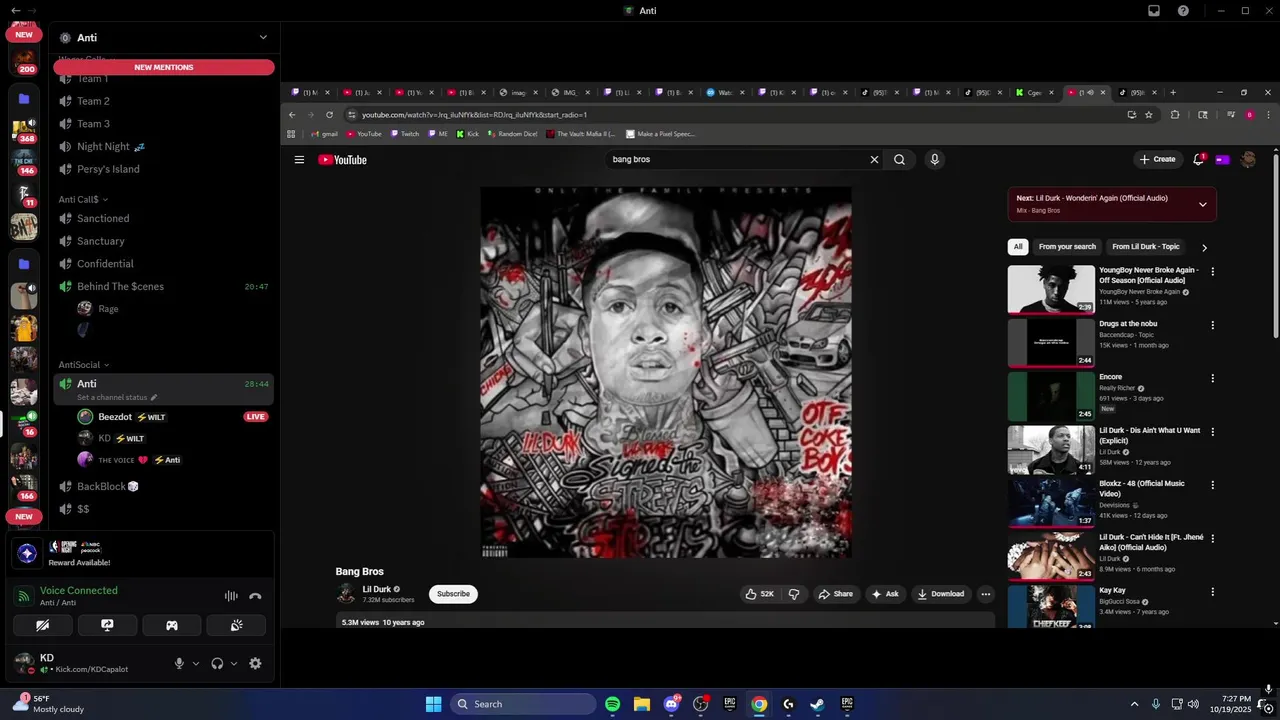
Task: Select From your search chip
Action: click(1067, 247)
